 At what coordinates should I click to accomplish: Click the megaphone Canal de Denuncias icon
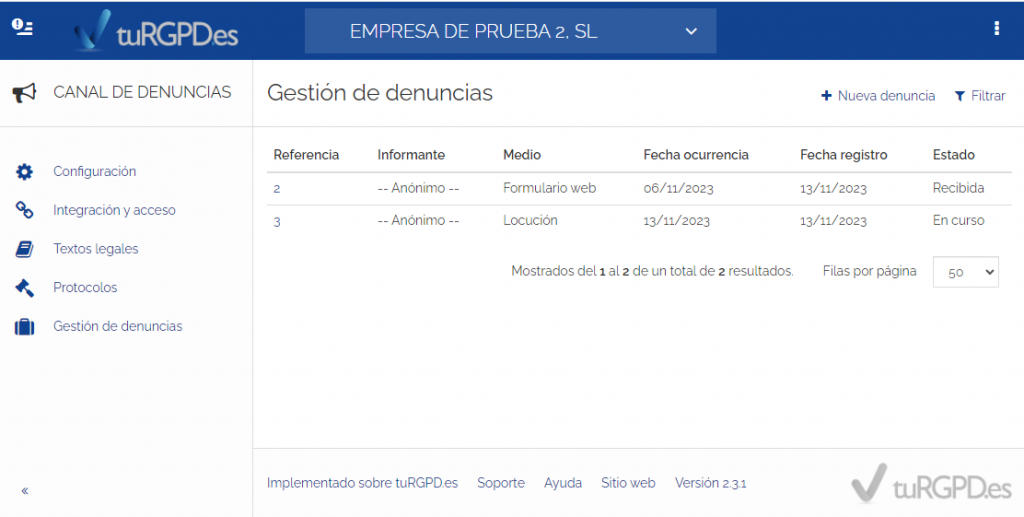click(24, 93)
